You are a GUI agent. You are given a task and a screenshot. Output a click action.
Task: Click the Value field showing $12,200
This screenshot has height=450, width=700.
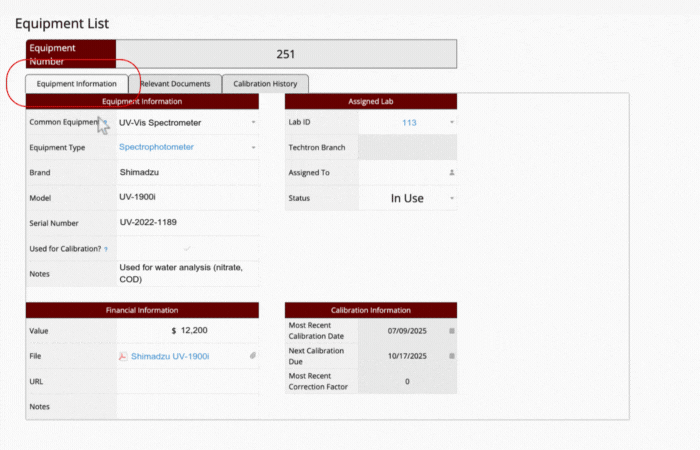point(187,330)
